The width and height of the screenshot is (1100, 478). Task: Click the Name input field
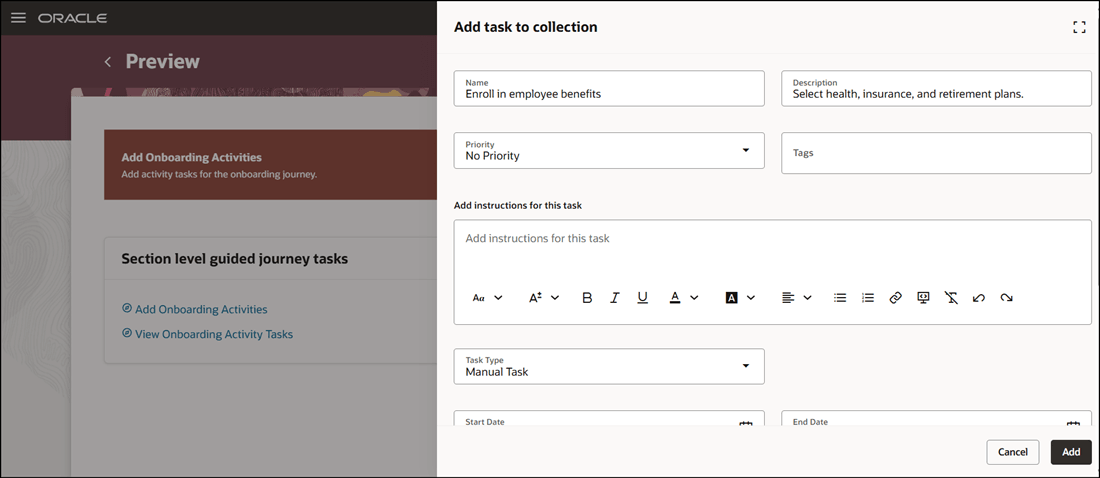(x=609, y=88)
